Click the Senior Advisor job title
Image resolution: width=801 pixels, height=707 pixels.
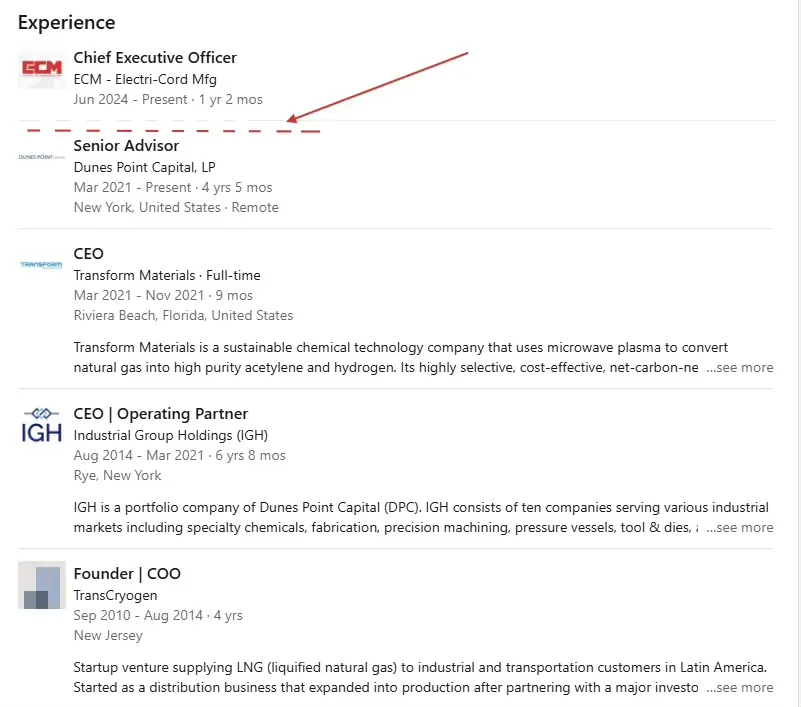click(x=126, y=146)
